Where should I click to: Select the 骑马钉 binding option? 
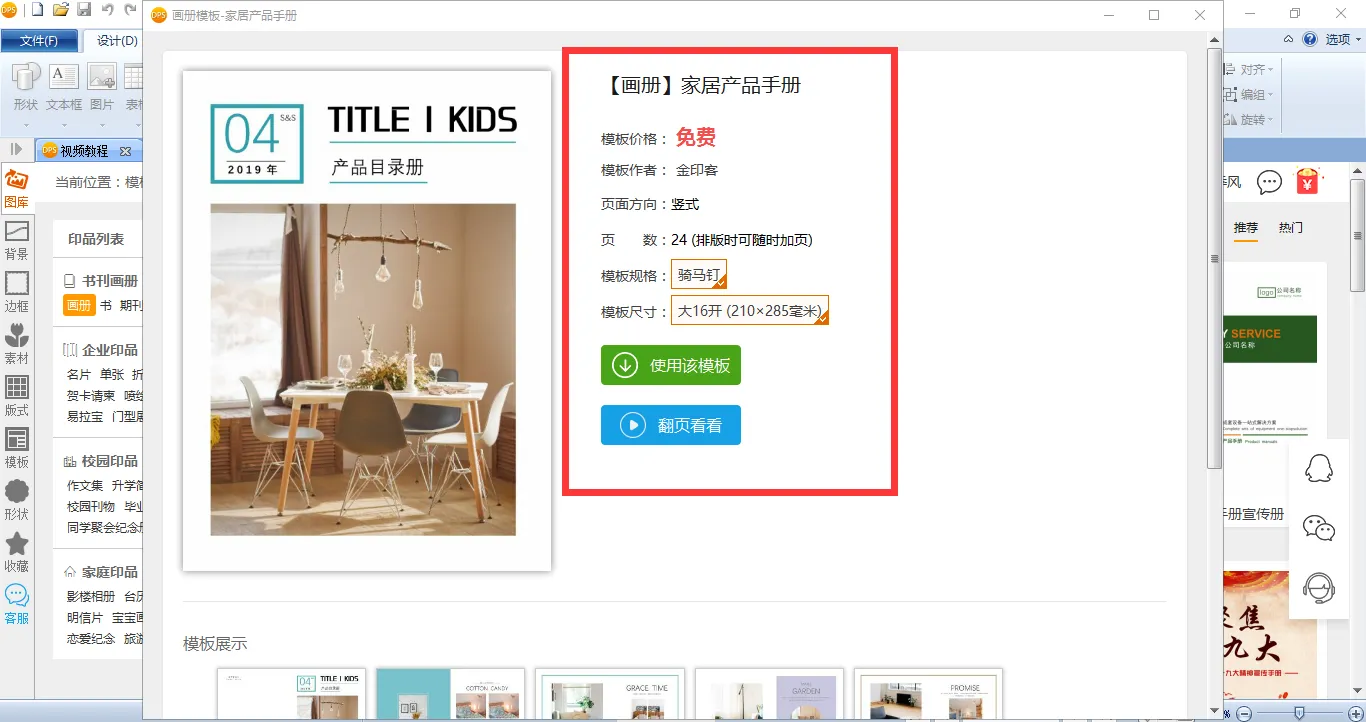click(699, 275)
